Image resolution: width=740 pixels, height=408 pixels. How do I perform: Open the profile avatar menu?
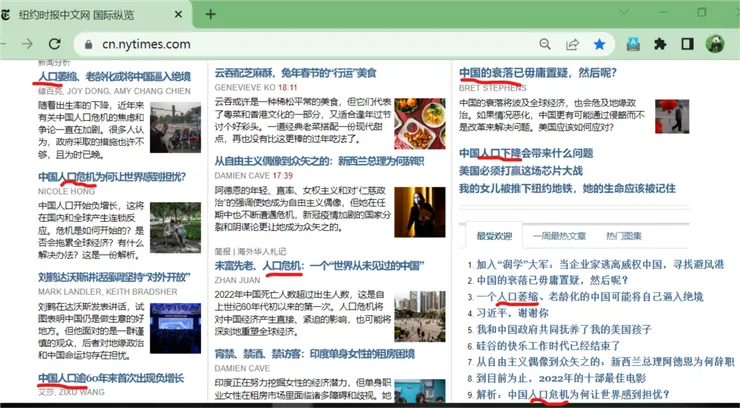tap(715, 44)
